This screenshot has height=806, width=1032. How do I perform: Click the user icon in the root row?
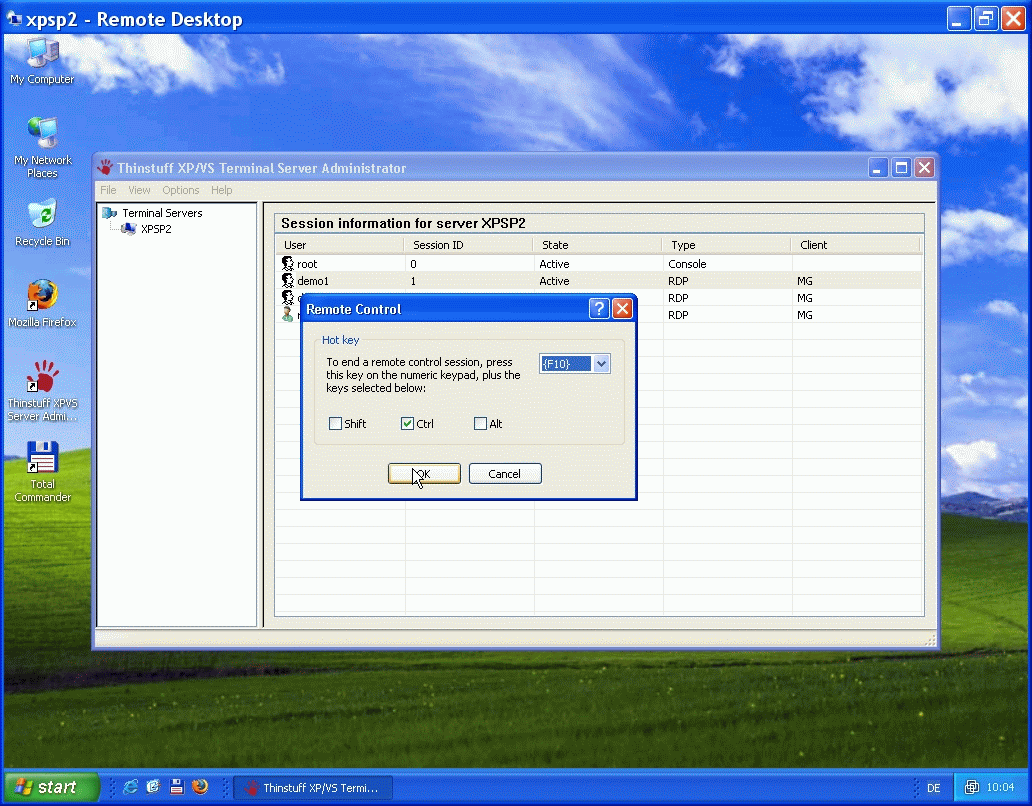pyautogui.click(x=288, y=264)
